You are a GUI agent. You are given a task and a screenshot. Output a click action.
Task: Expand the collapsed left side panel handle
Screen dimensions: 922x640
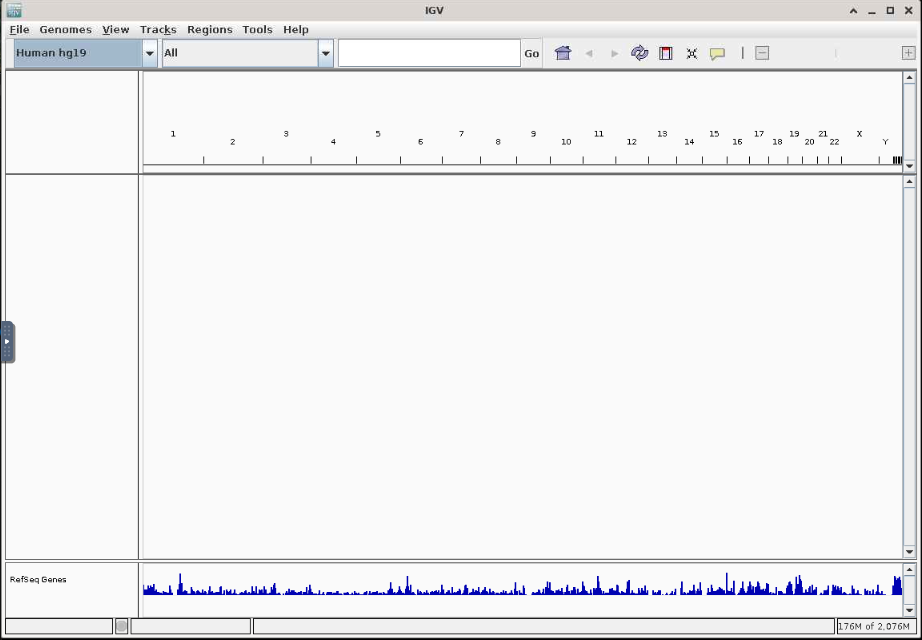tap(7, 342)
